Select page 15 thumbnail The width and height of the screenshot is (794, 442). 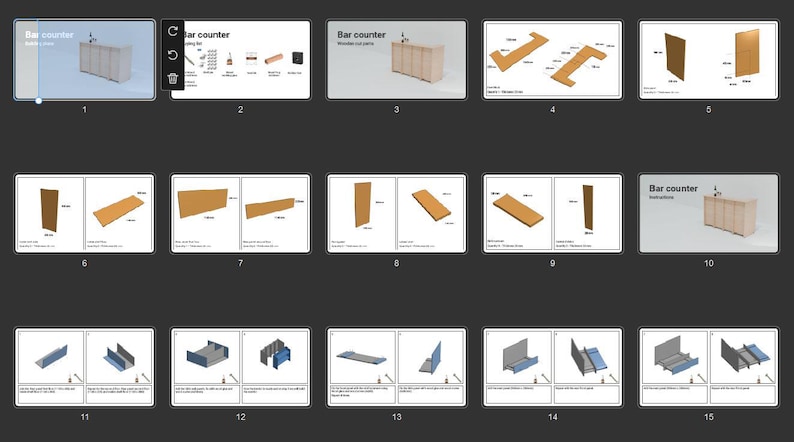pyautogui.click(x=708, y=367)
